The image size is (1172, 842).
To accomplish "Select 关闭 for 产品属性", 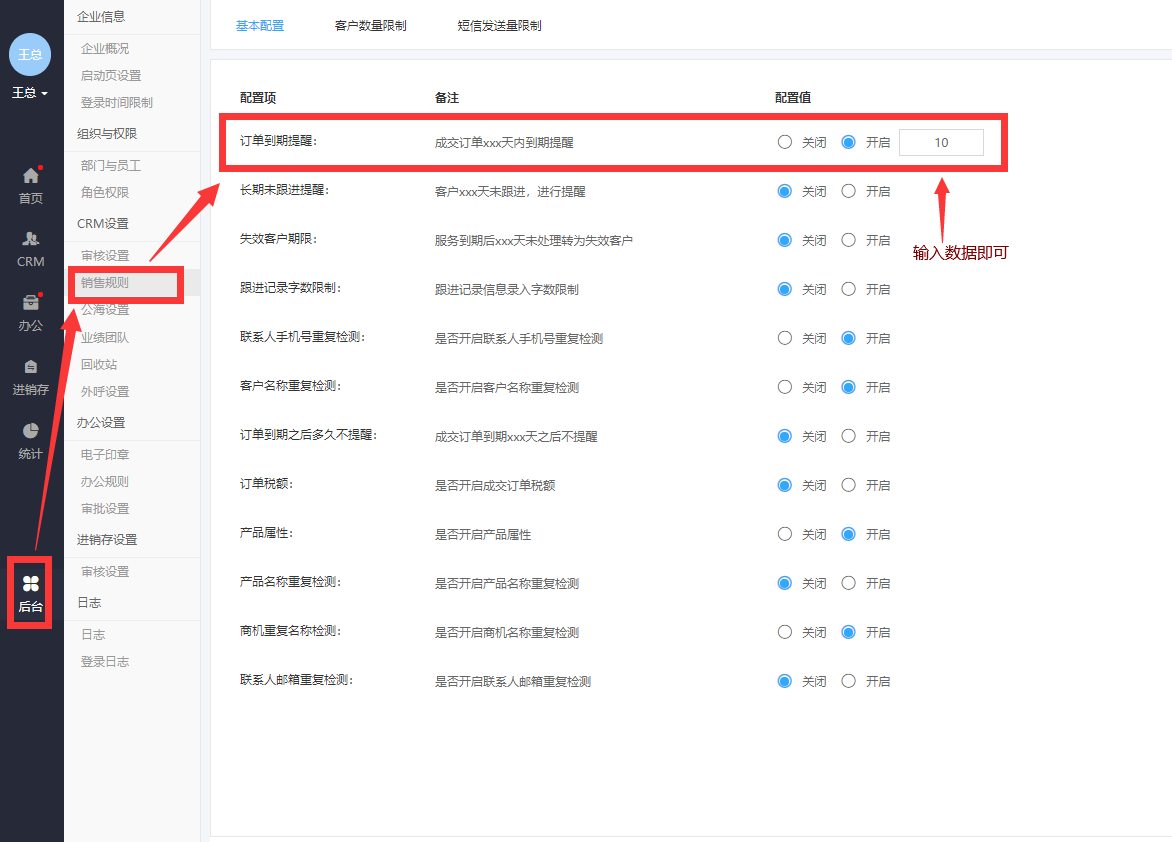I will [x=785, y=534].
